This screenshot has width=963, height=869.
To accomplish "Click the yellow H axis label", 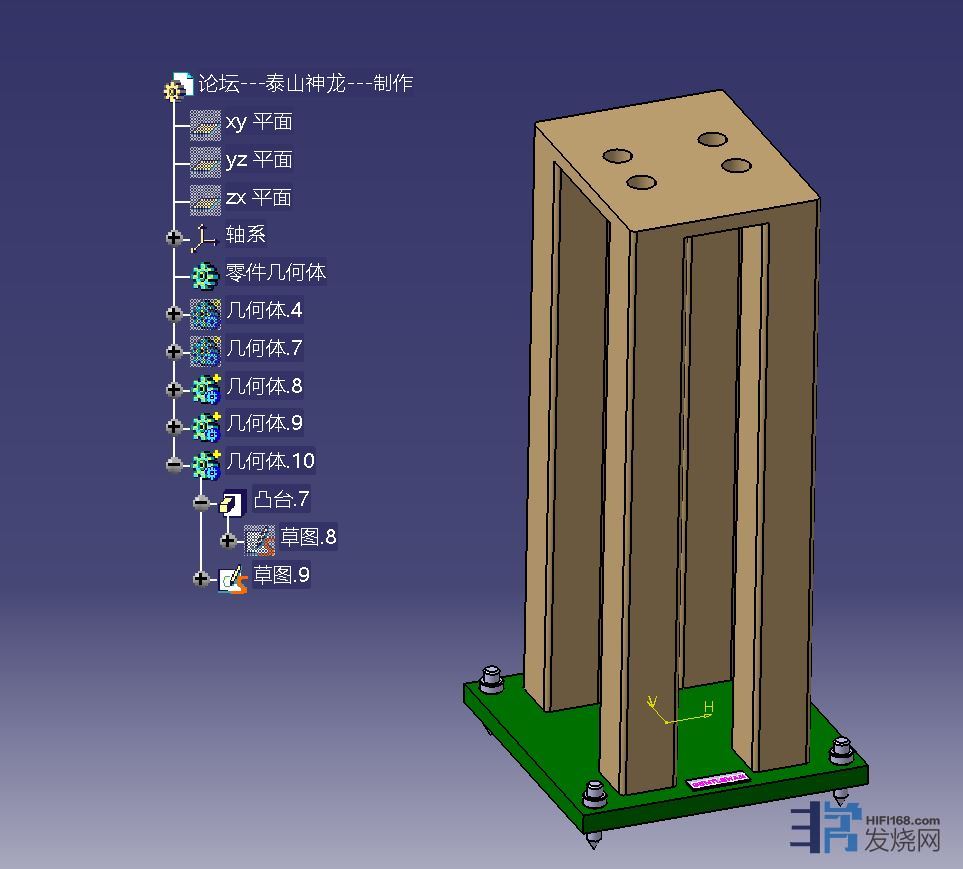I will (x=708, y=708).
